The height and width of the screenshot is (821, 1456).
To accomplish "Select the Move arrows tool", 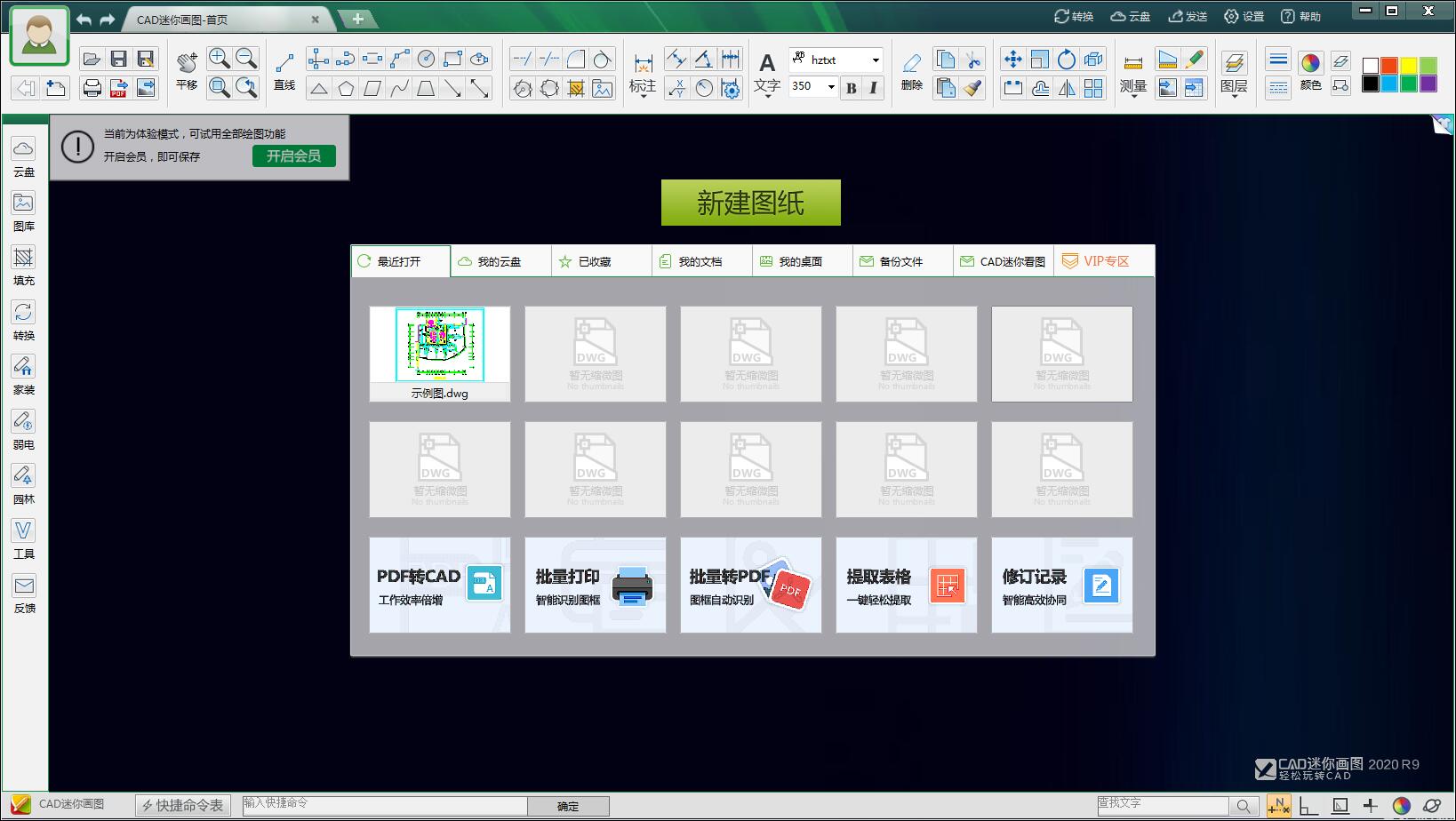I will [1012, 60].
